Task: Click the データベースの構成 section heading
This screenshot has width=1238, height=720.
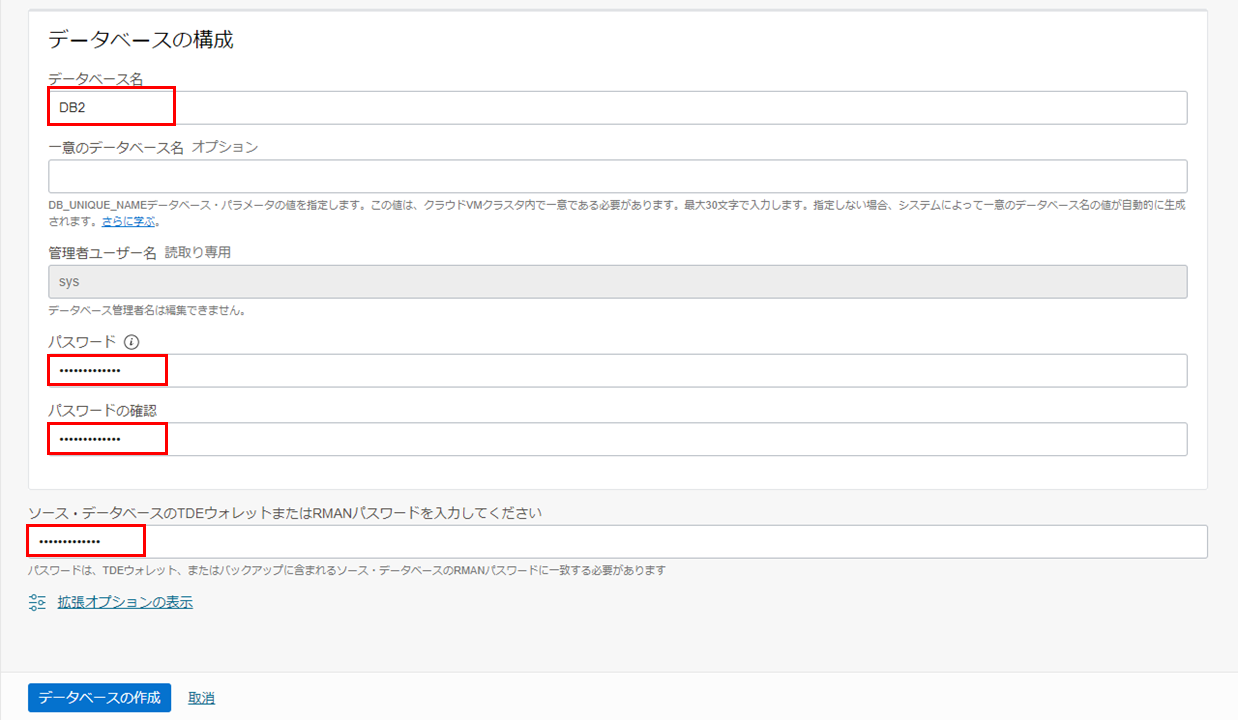Action: click(140, 40)
